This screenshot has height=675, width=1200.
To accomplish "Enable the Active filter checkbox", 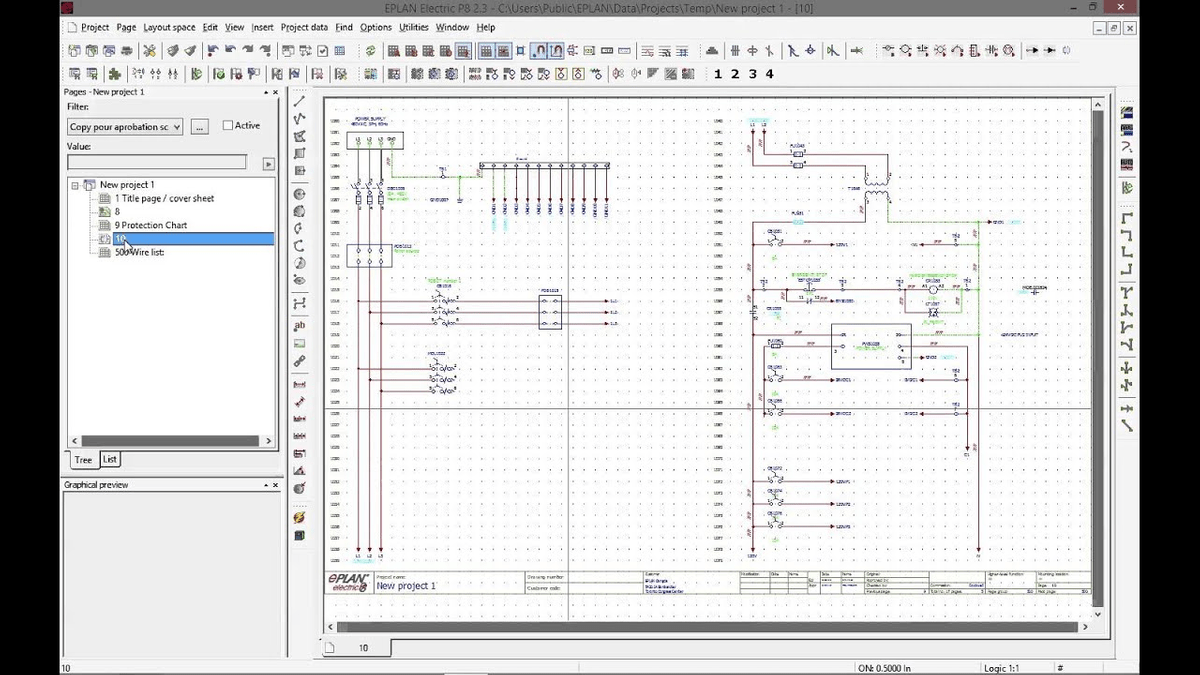I will 226,125.
